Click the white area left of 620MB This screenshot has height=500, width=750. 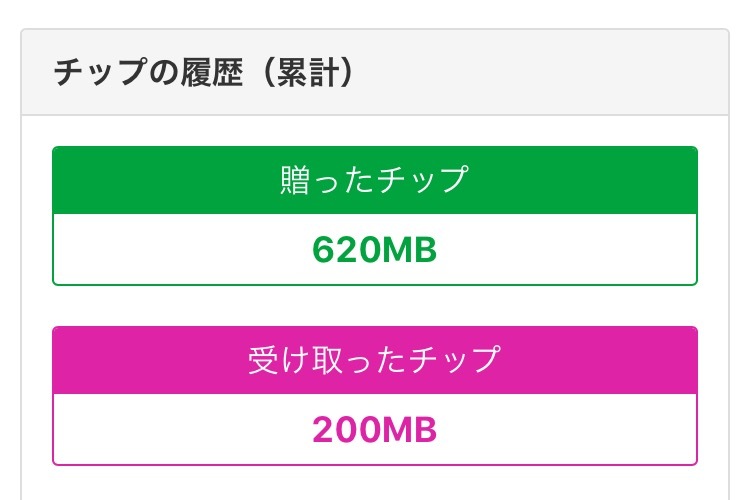click(170, 249)
